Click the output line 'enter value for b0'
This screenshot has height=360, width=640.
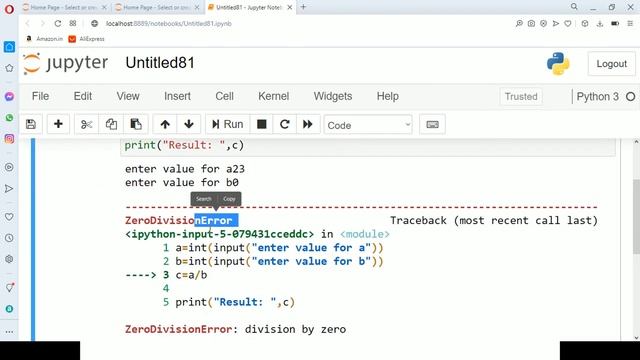182,182
